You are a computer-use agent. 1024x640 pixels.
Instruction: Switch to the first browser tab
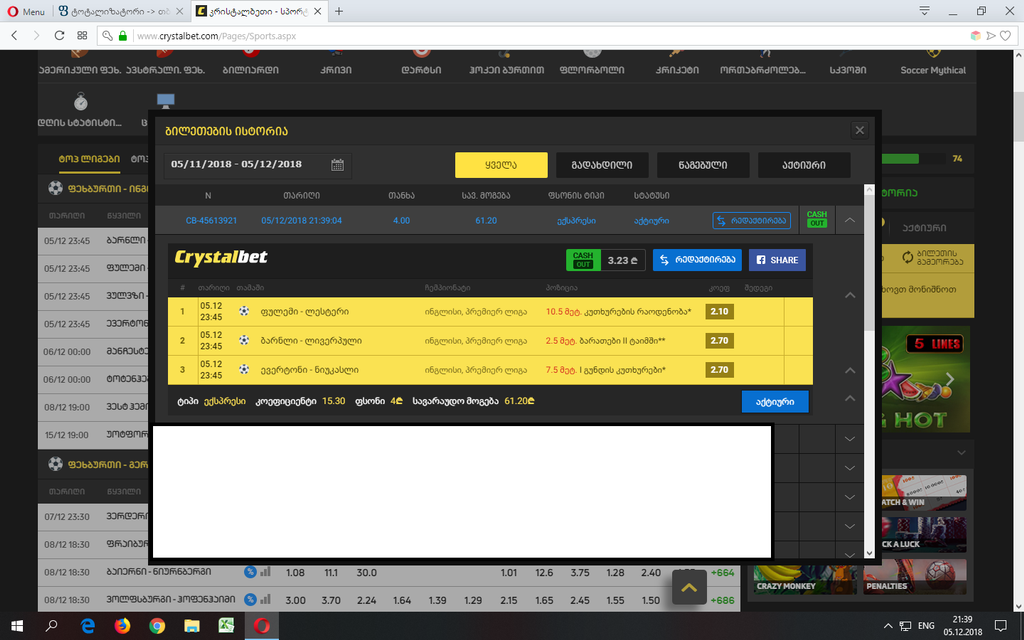coord(120,11)
